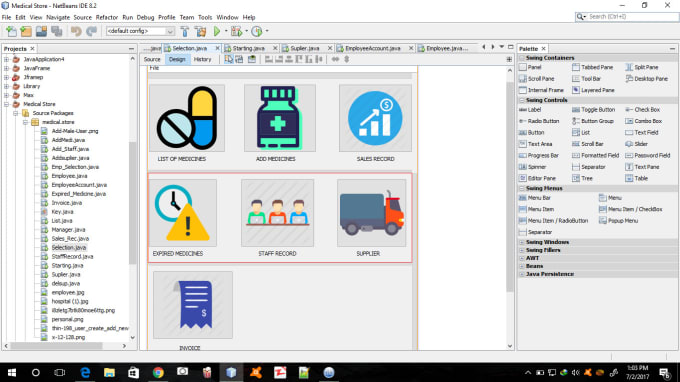Viewport: 680px width, 382px height.
Task: Click the Open Project toolbar icon
Action: click(41, 31)
